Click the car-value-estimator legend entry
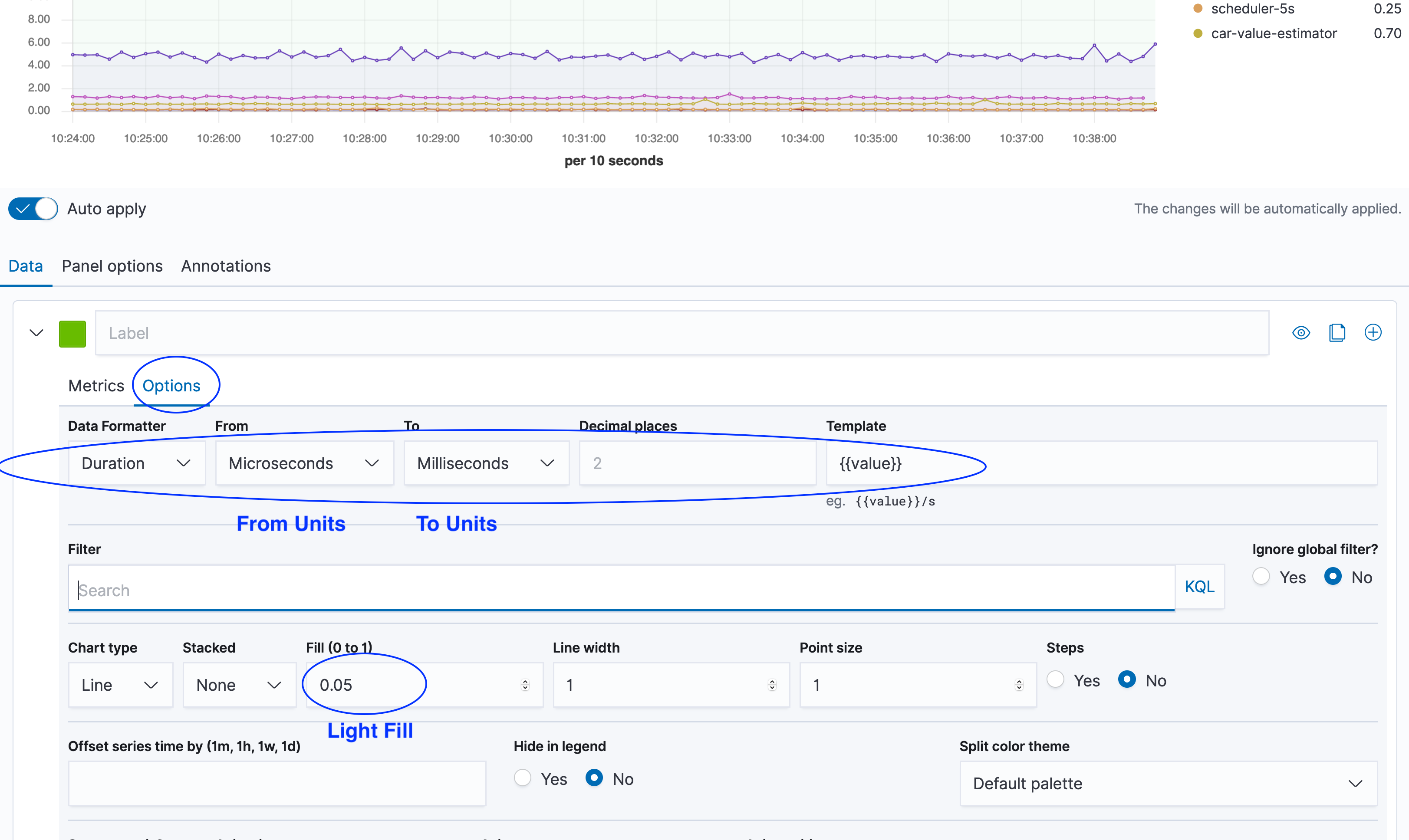This screenshot has height=840, width=1409. [x=1273, y=33]
